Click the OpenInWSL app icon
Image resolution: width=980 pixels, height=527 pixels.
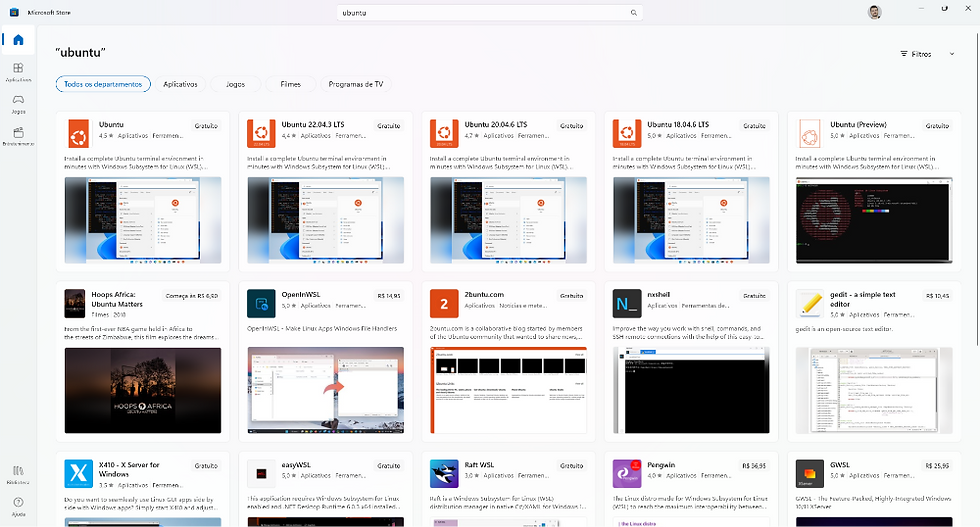click(261, 304)
